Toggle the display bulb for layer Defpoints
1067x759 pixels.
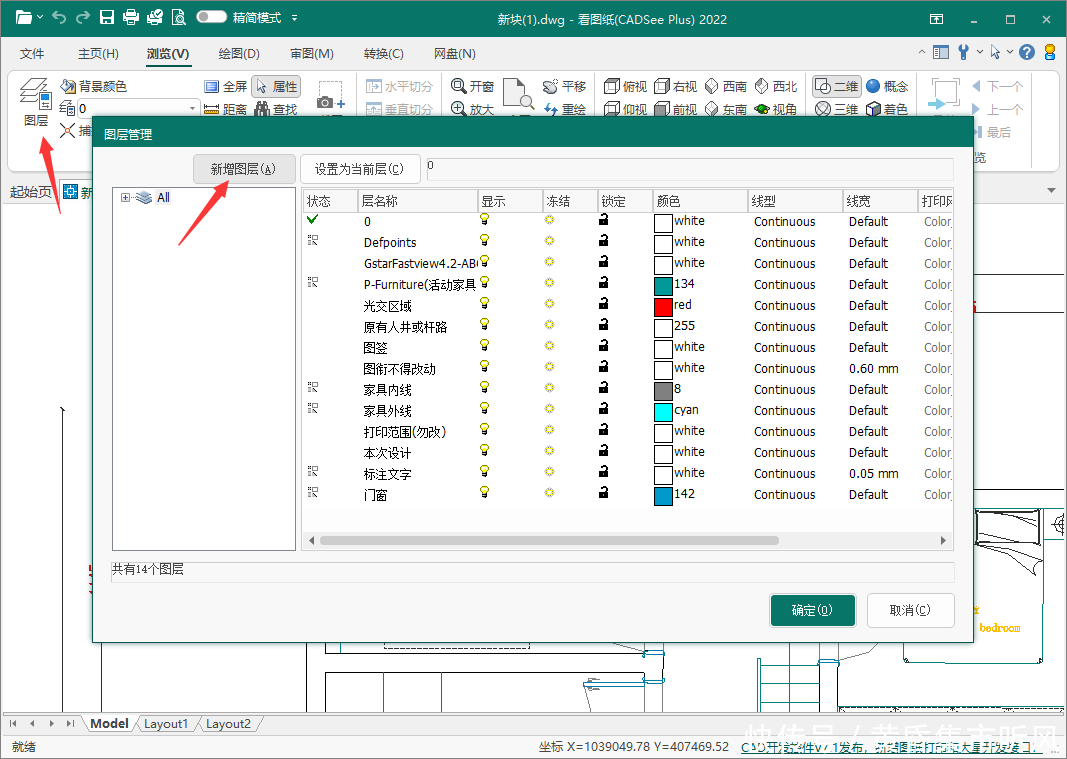pyautogui.click(x=485, y=241)
